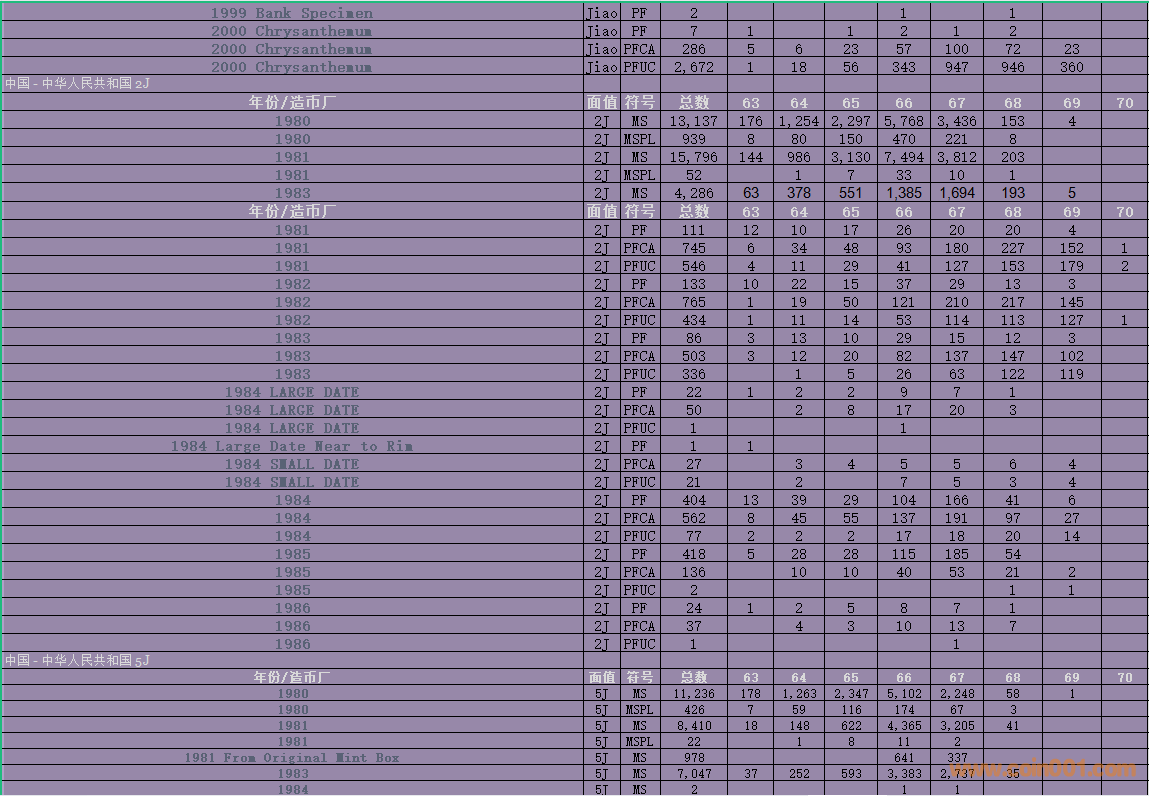Click the 总数 header above the 13,137 value

click(693, 102)
